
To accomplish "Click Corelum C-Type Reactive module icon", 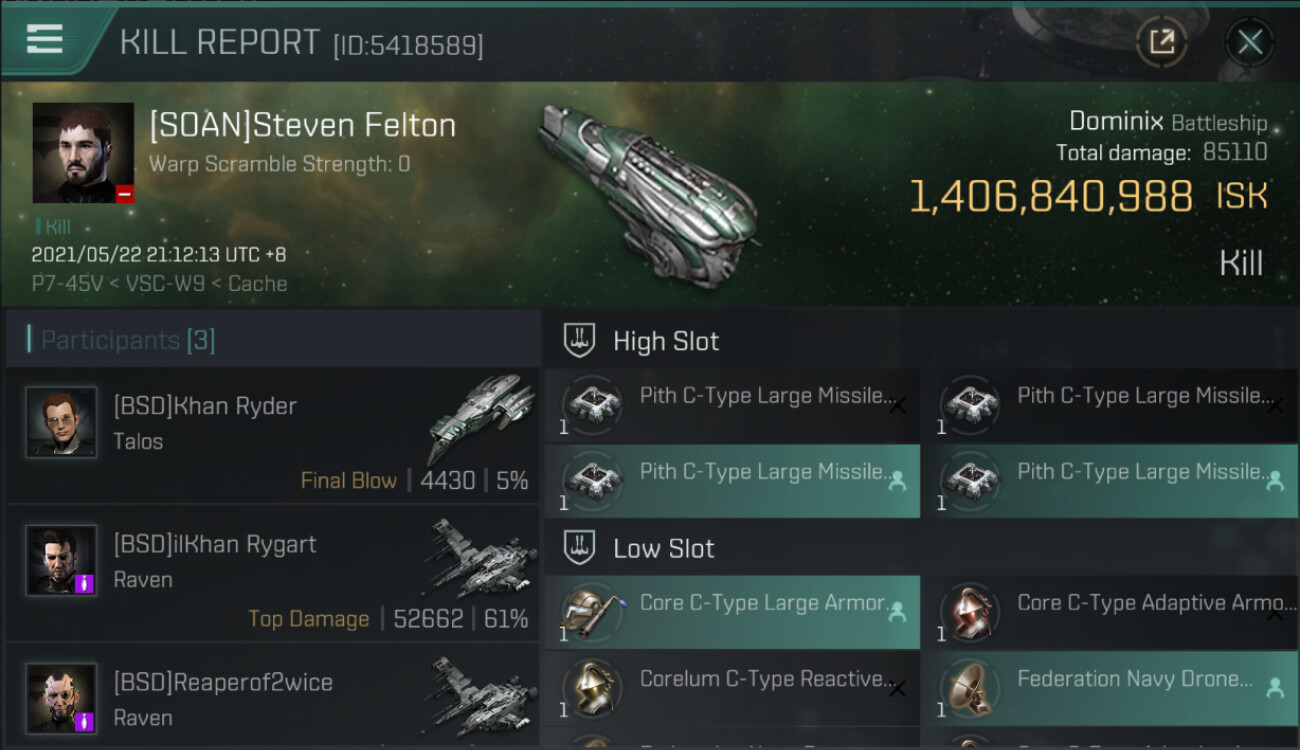I will pos(591,688).
